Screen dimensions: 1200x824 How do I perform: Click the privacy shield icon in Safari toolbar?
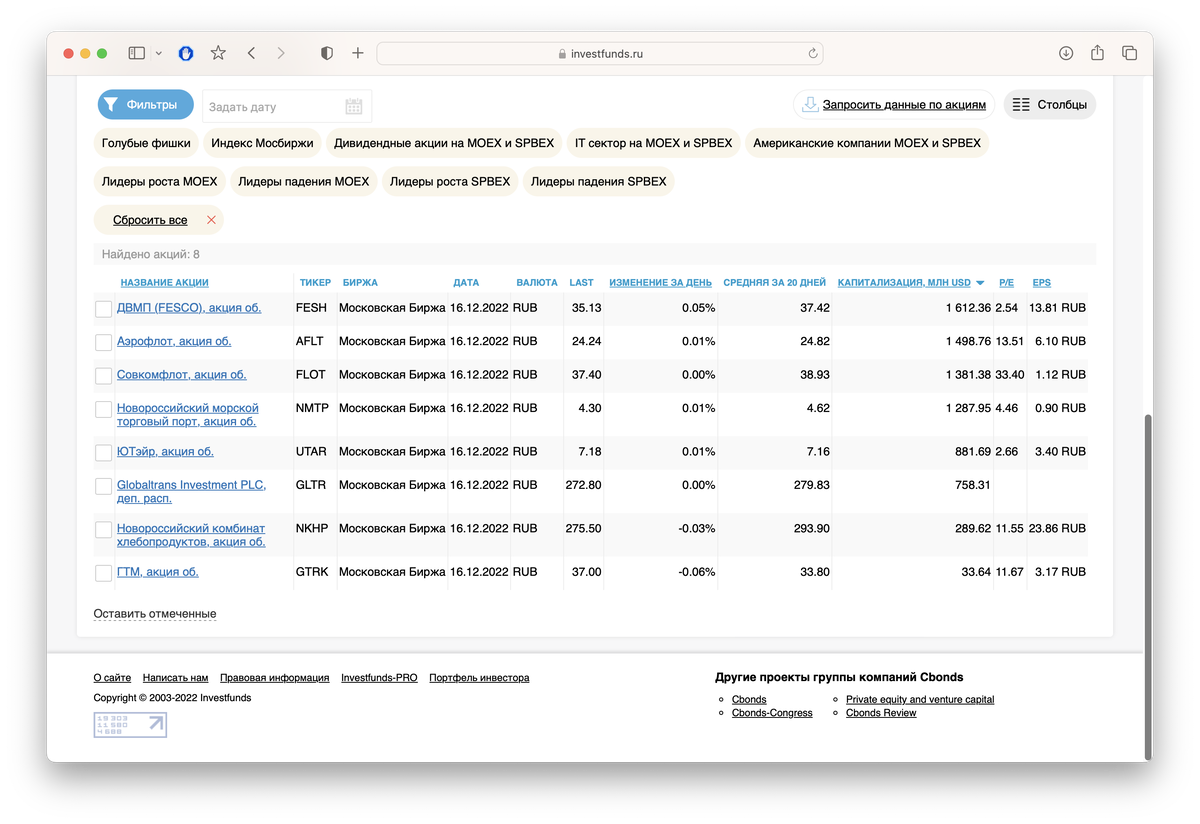(326, 52)
